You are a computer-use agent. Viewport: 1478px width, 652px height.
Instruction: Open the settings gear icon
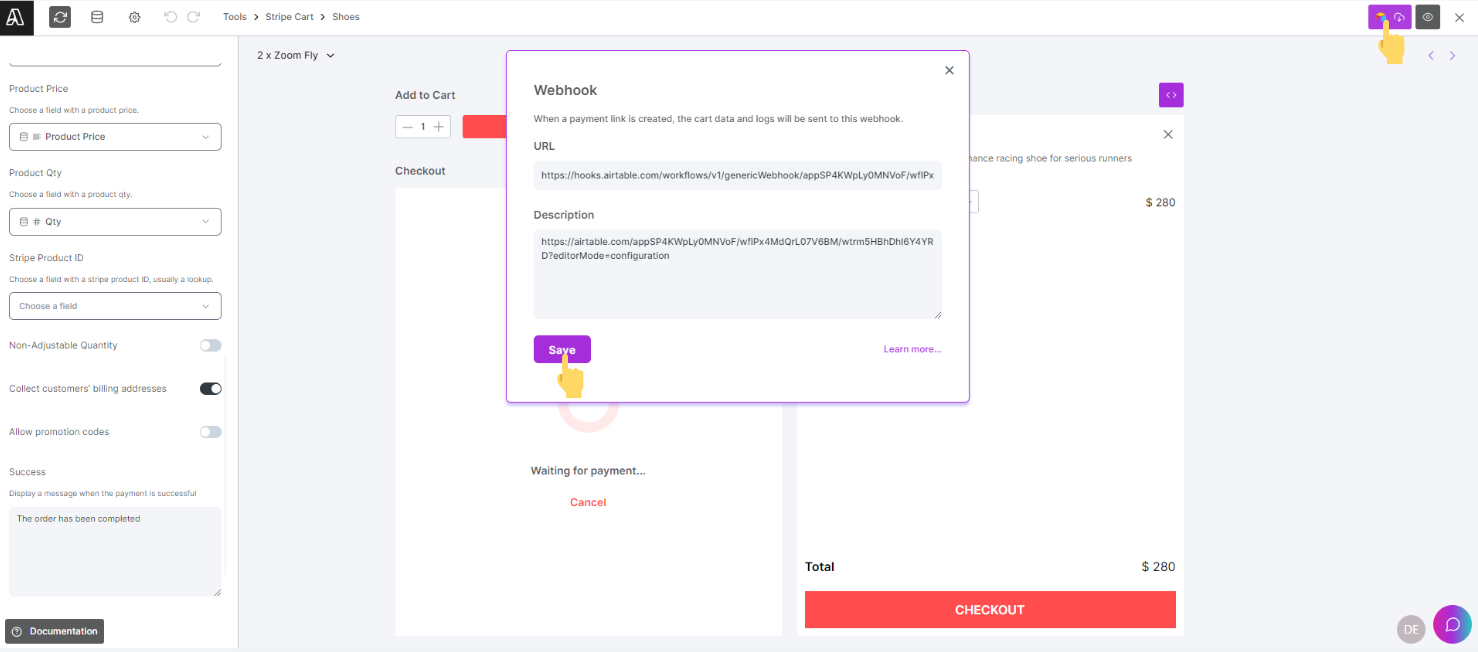point(134,17)
